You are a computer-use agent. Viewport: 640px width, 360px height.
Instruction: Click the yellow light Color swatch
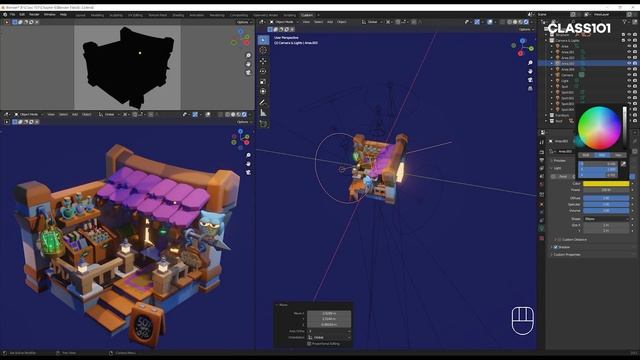point(606,184)
